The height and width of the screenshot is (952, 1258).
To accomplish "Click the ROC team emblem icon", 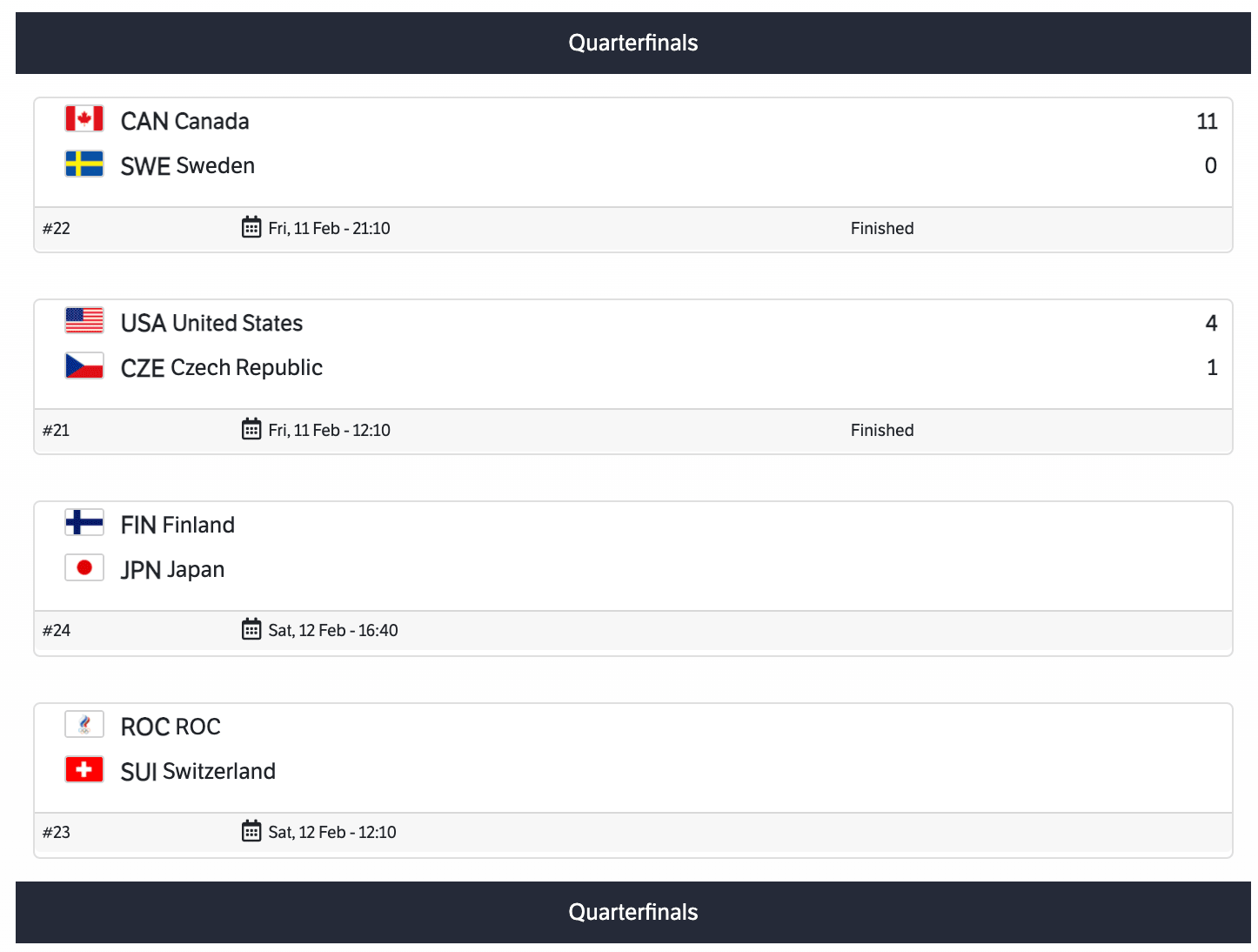I will coord(84,725).
